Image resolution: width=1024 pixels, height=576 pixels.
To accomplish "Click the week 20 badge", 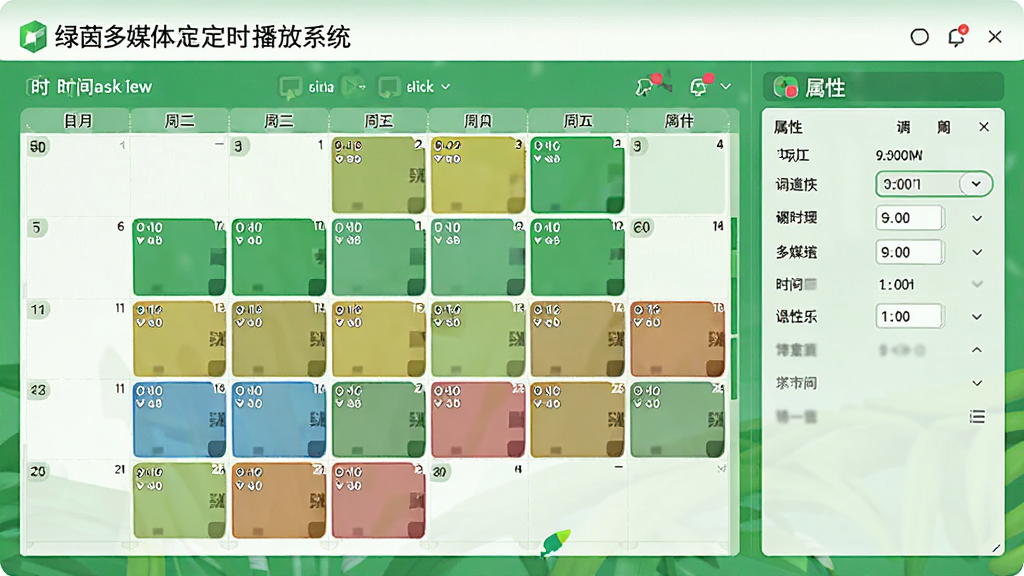I will (x=38, y=472).
